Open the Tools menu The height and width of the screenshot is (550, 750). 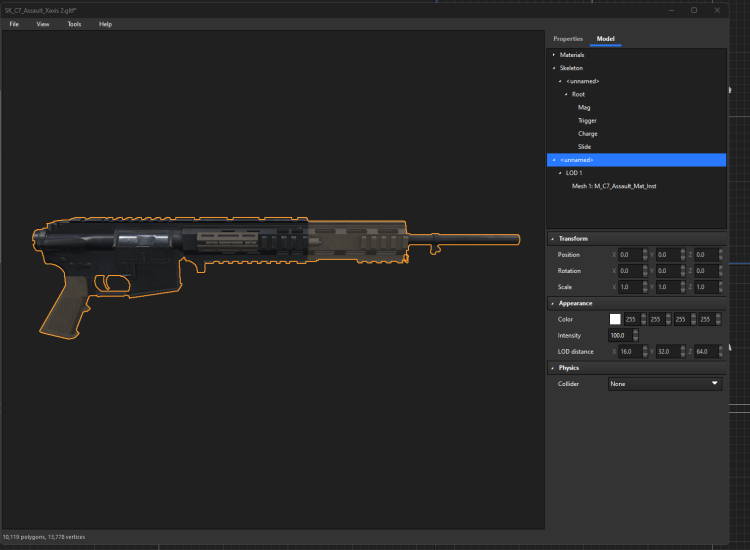coord(74,24)
